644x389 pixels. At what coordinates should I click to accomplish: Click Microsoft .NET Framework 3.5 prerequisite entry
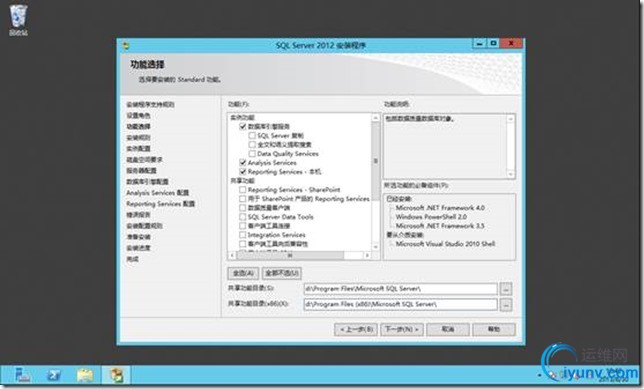440,226
